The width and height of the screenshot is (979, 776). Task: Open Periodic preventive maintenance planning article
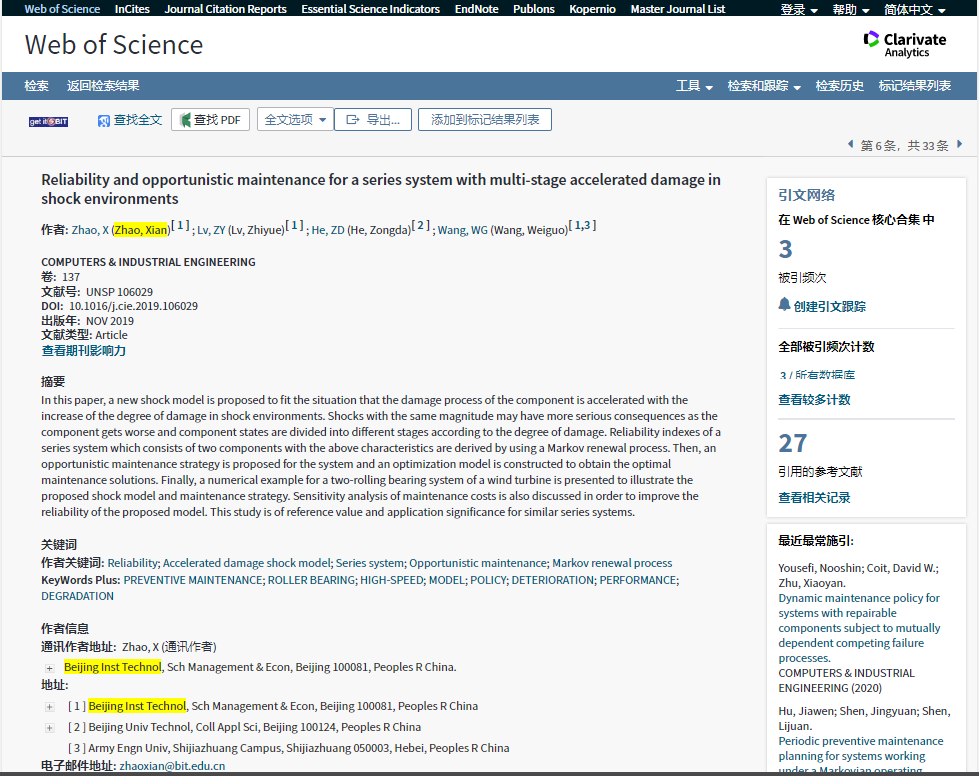[x=860, y=755]
